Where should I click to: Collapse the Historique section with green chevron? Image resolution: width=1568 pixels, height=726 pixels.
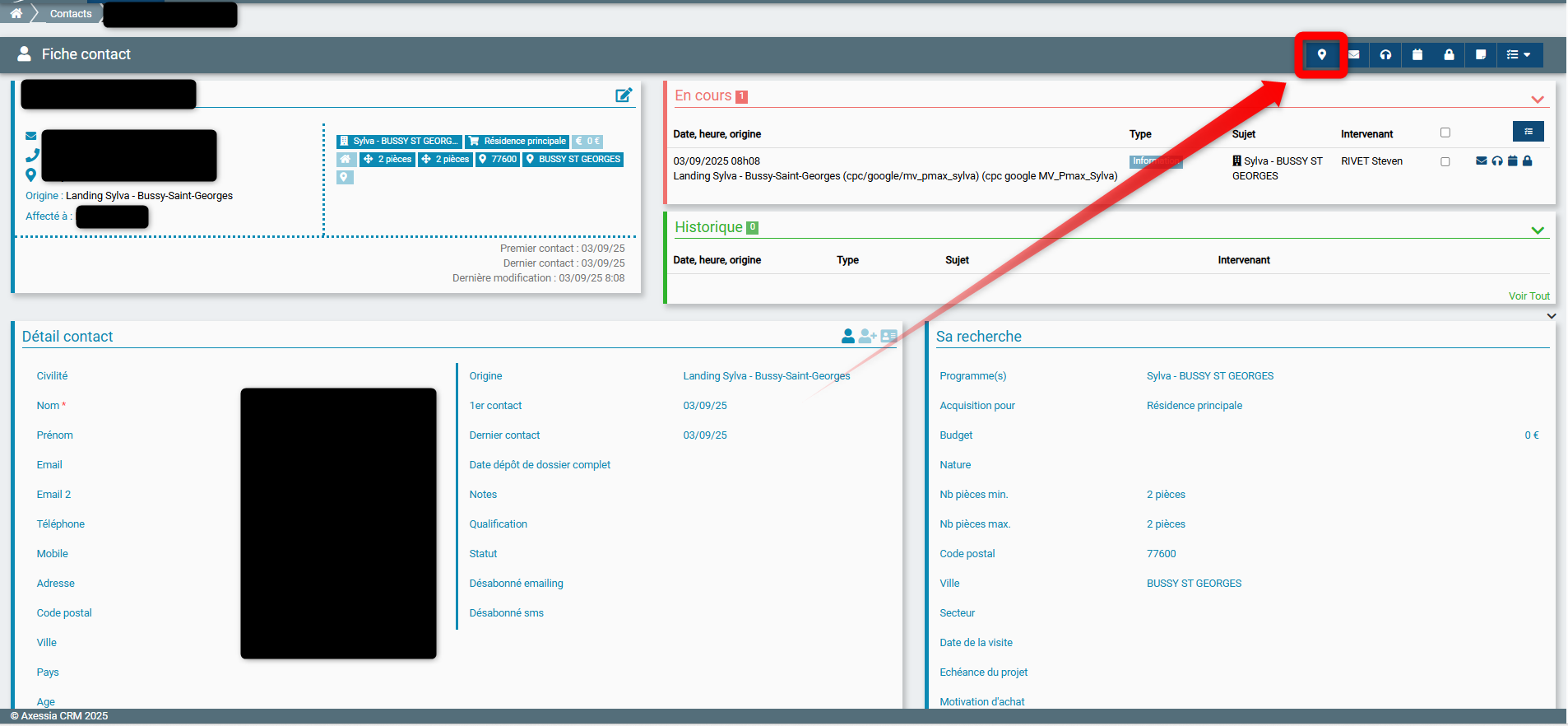1537,230
